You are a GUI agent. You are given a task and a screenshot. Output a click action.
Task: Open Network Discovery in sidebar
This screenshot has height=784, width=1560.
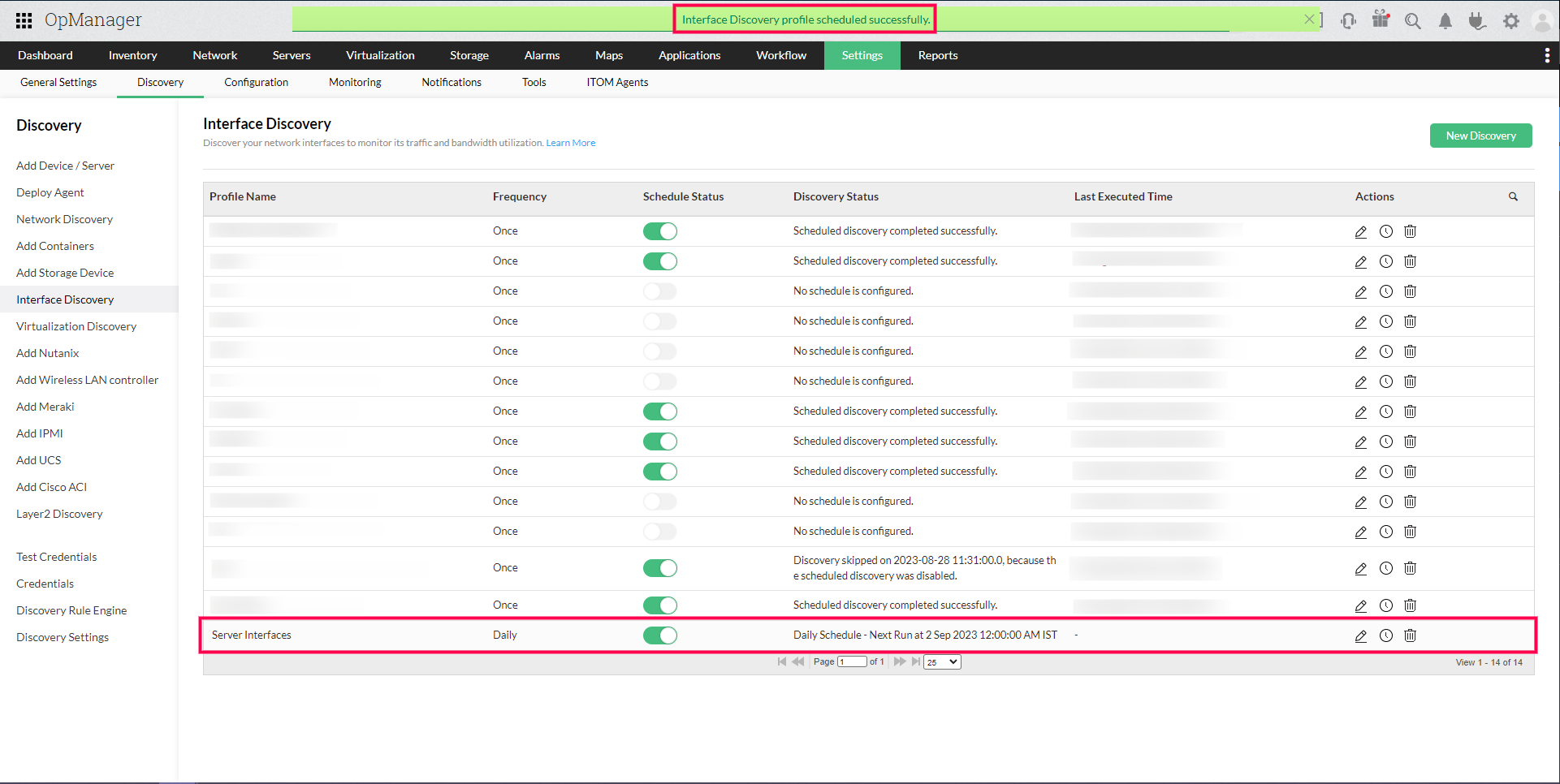pos(65,219)
